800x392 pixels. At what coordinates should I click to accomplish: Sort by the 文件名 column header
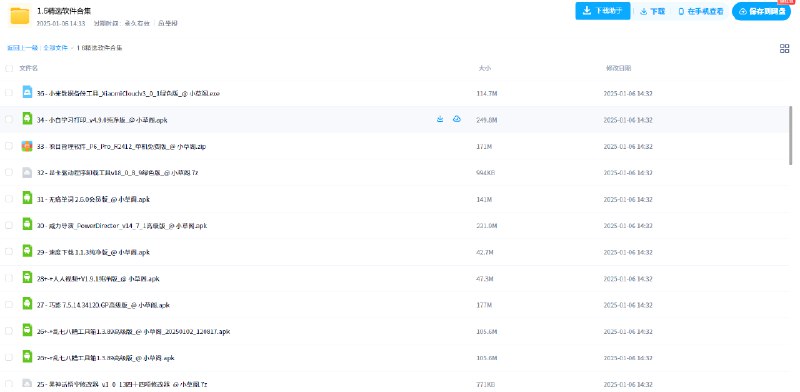[x=29, y=68]
